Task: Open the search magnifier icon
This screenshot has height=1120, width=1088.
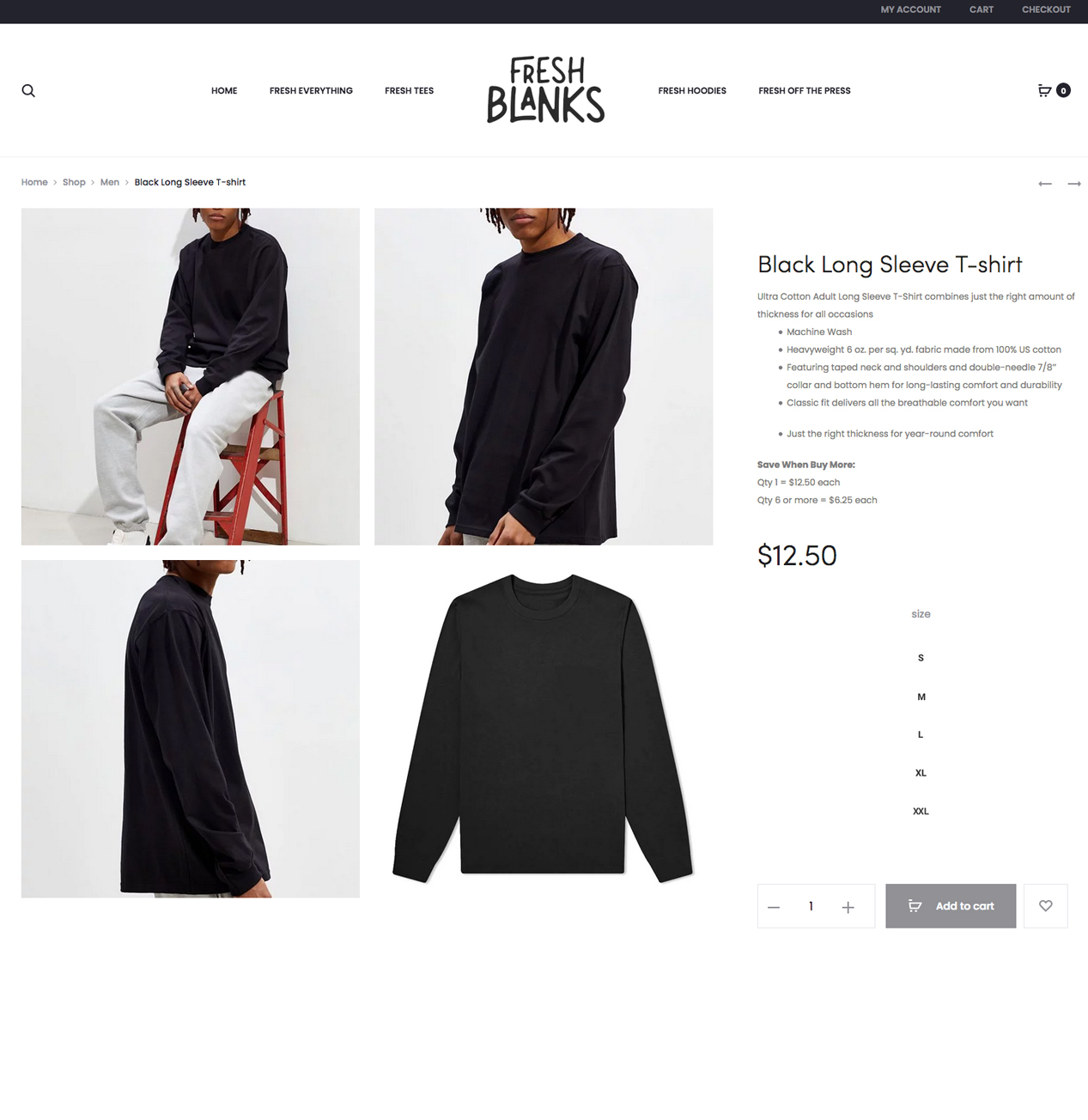Action: [x=28, y=91]
